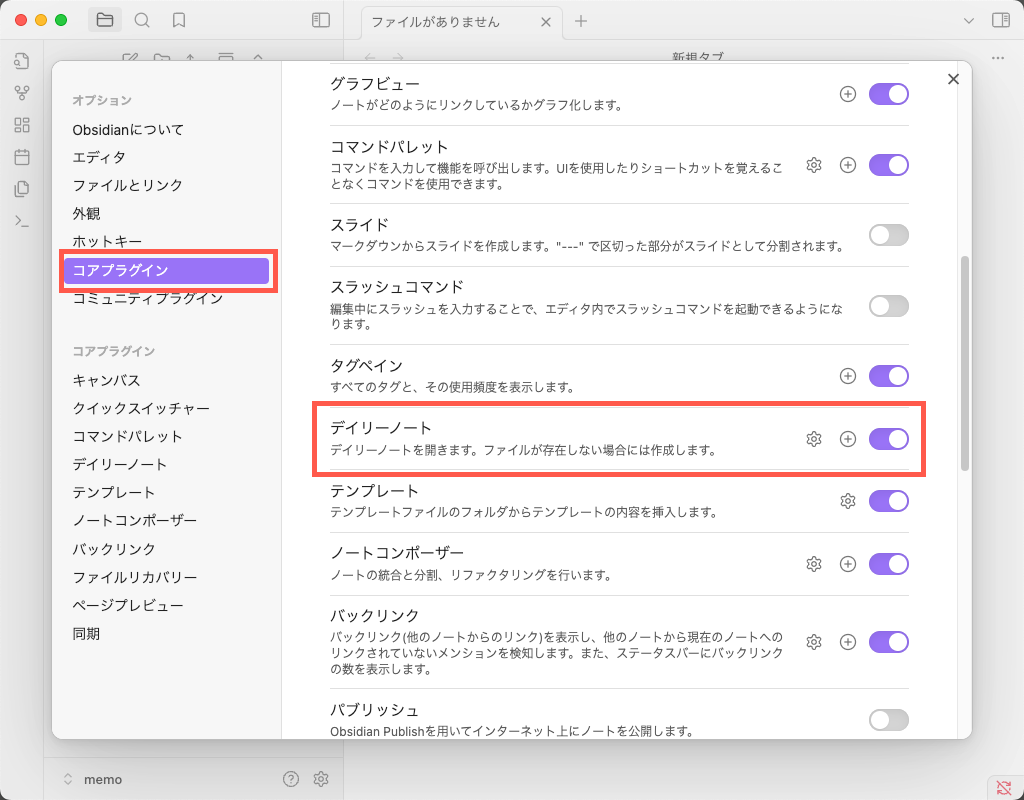Disable the タグペイン plugin toggle
This screenshot has width=1024, height=800.
coord(889,376)
